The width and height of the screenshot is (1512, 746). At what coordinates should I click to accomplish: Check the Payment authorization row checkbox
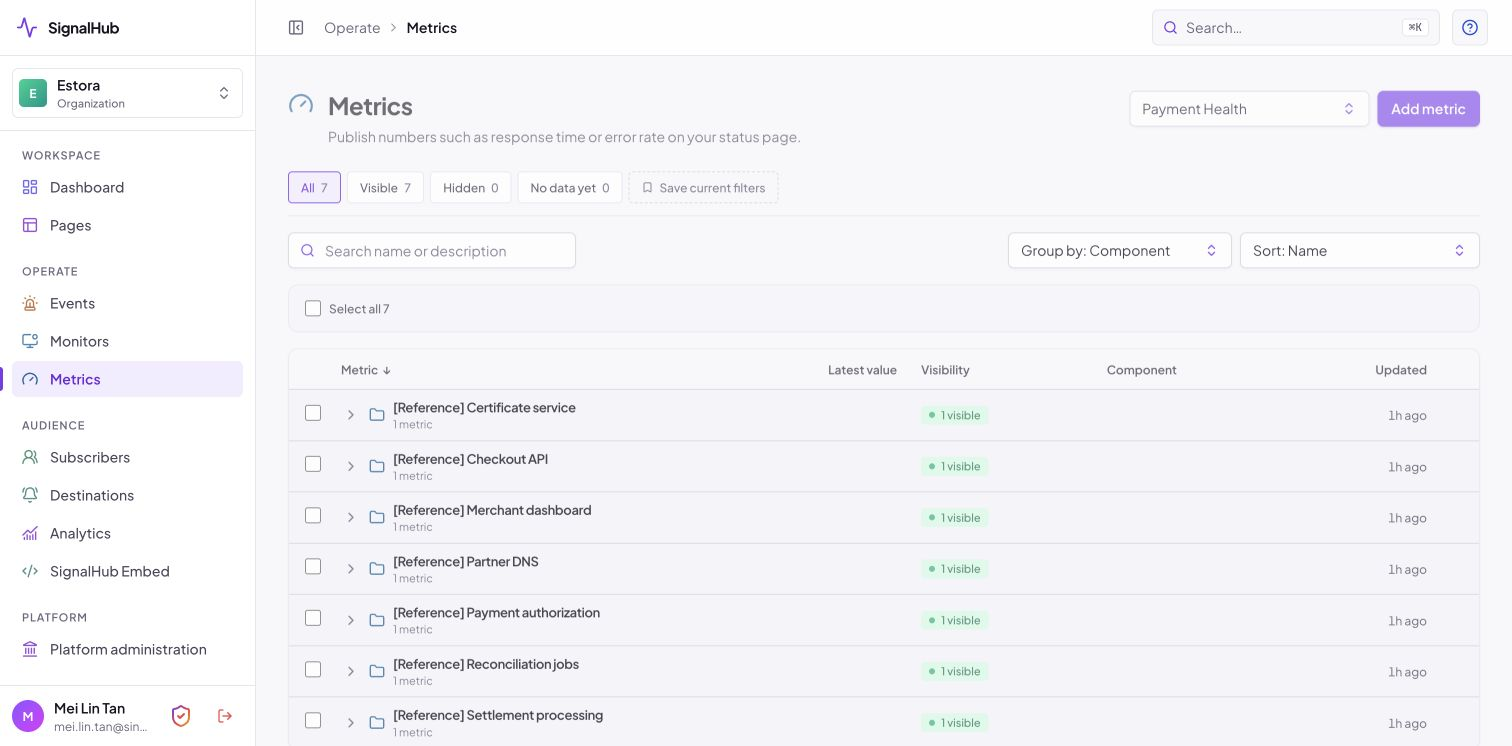(x=313, y=618)
